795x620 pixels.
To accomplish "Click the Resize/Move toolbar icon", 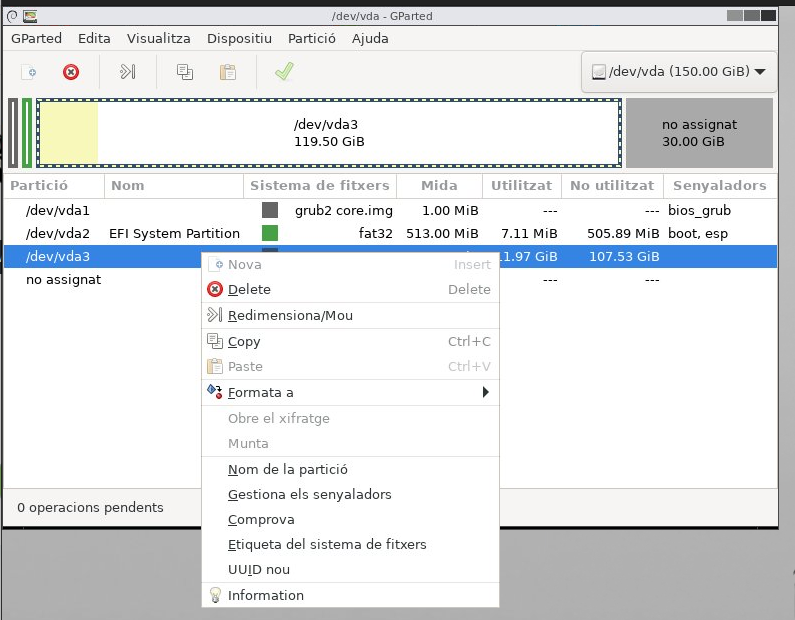I will tap(127, 72).
